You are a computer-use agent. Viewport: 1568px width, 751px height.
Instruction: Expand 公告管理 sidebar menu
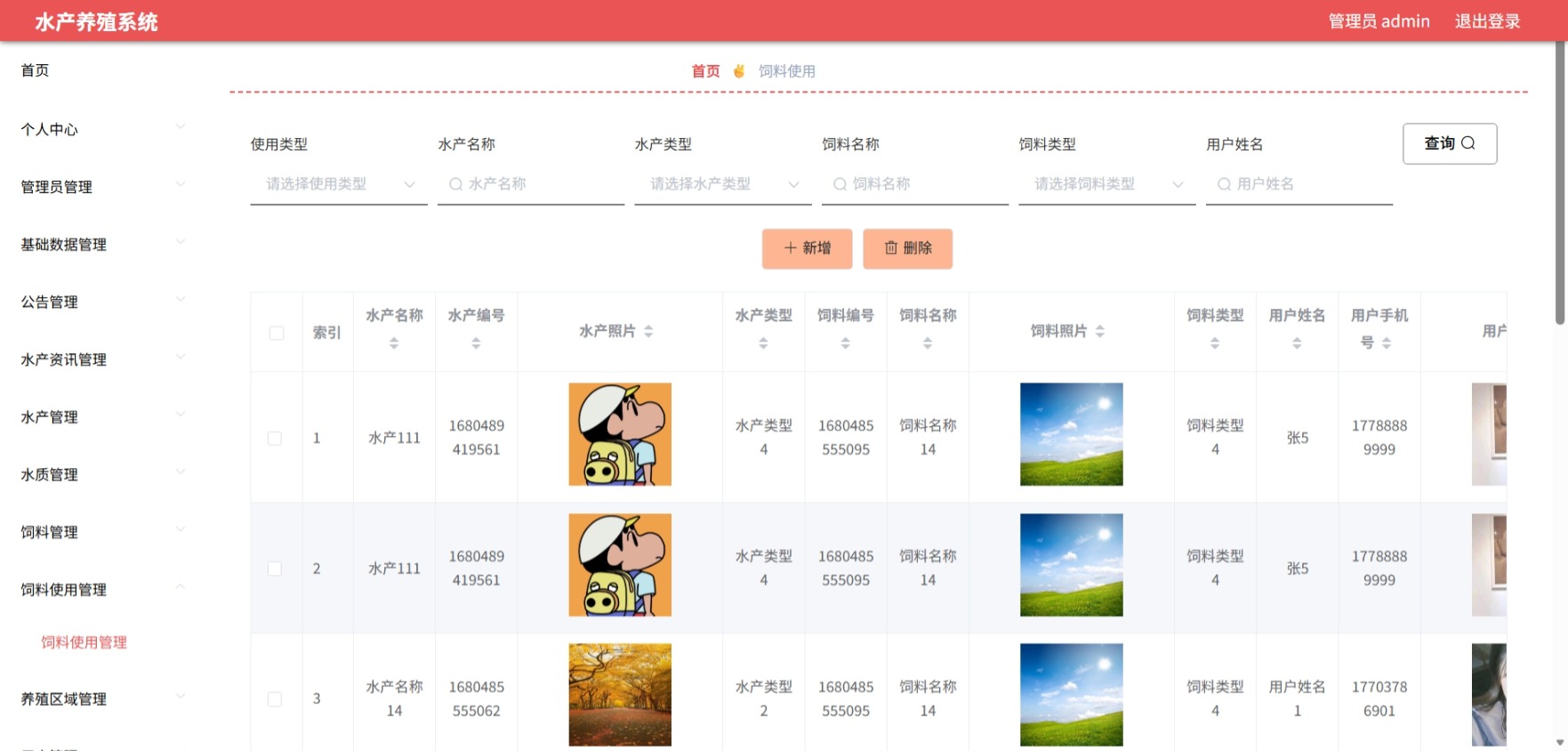click(x=103, y=302)
